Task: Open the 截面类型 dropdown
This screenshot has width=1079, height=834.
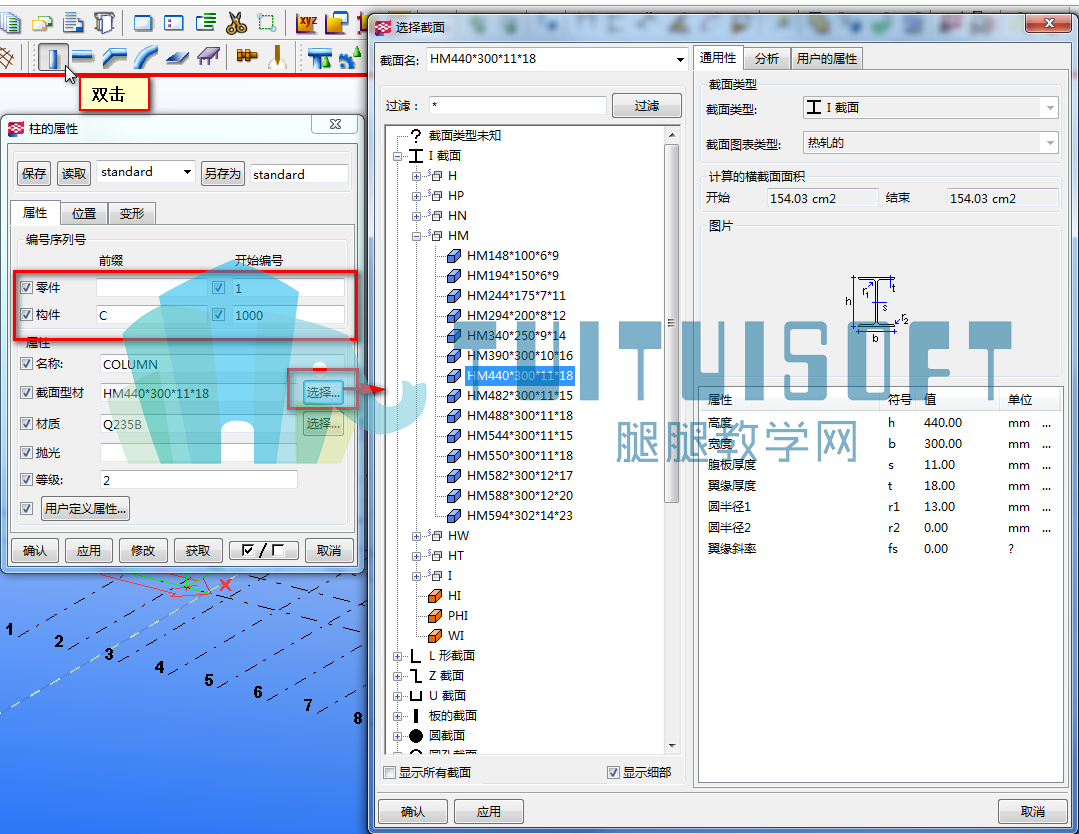Action: click(1050, 107)
